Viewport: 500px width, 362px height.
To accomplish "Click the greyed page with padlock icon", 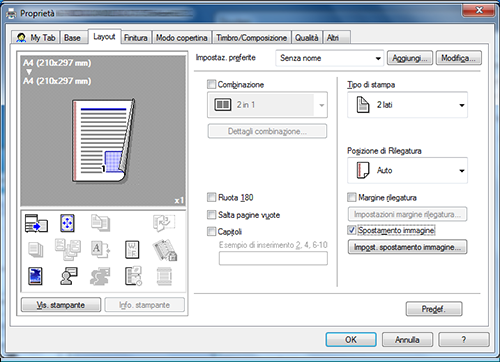I will pos(165,250).
